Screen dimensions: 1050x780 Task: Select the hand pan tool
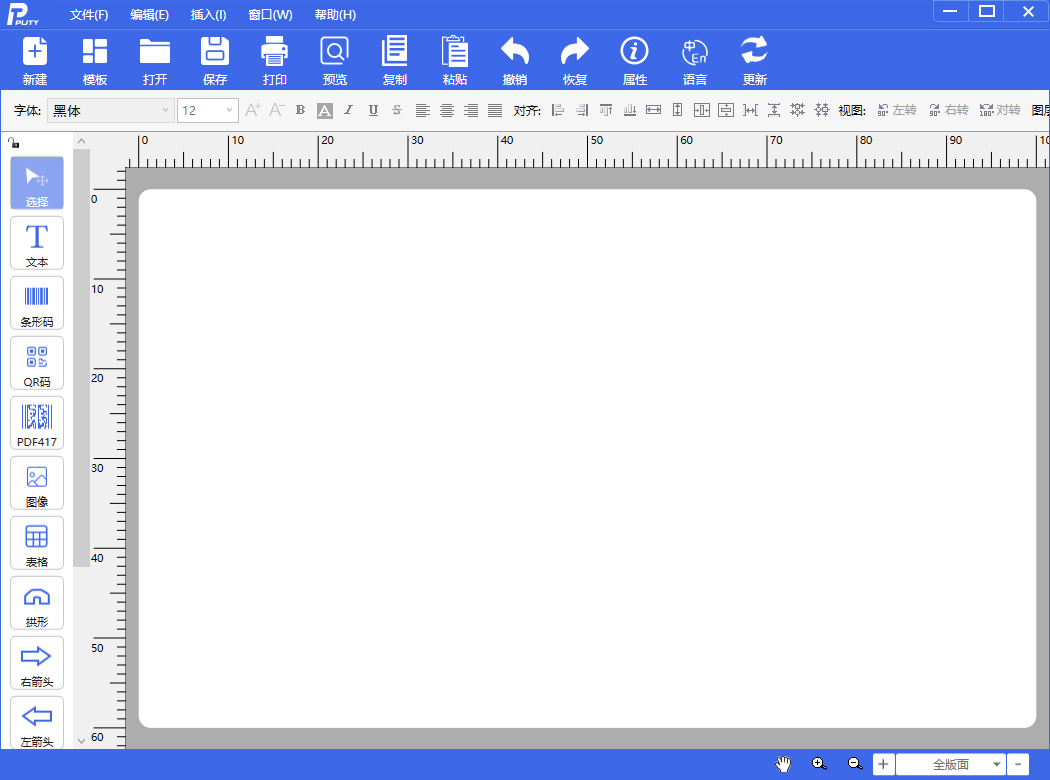(x=783, y=764)
